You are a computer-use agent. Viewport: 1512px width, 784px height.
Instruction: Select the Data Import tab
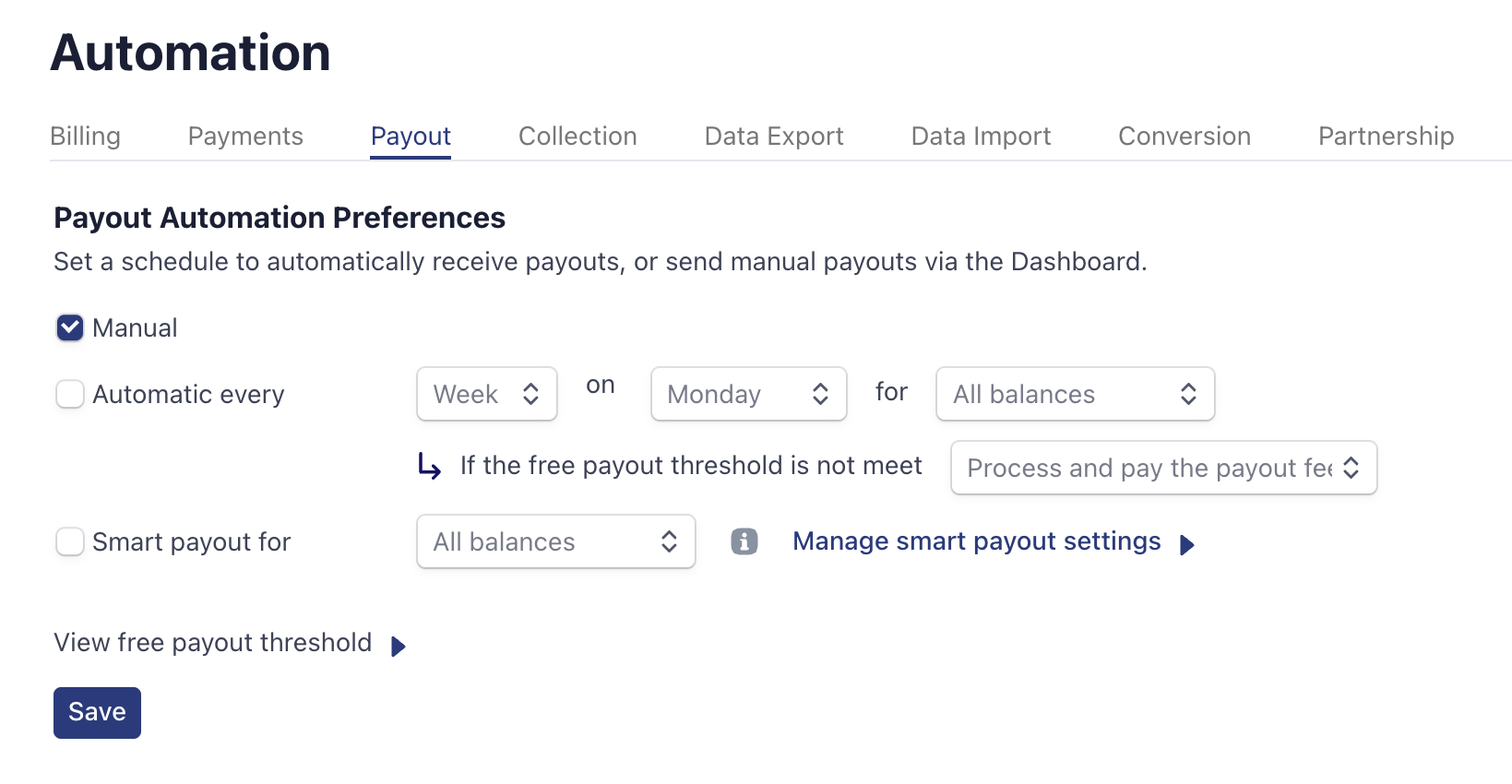pos(981,137)
